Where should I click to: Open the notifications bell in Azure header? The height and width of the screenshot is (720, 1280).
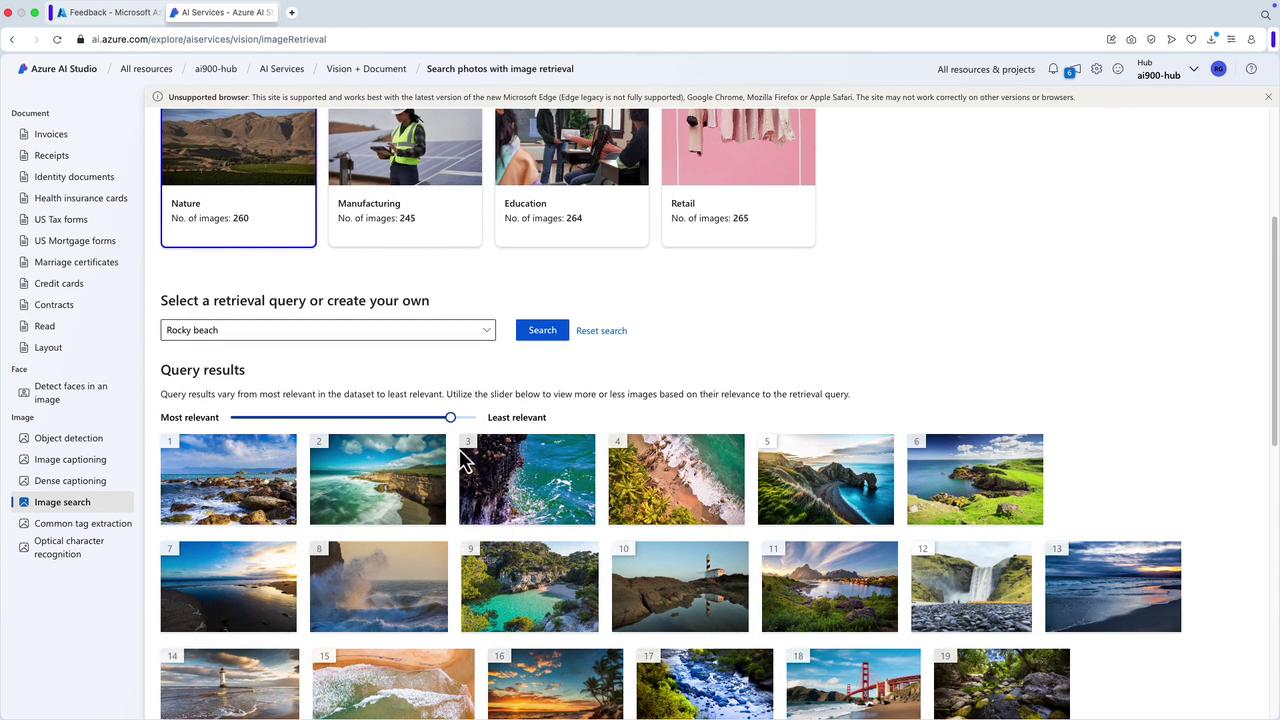[x=1053, y=69]
